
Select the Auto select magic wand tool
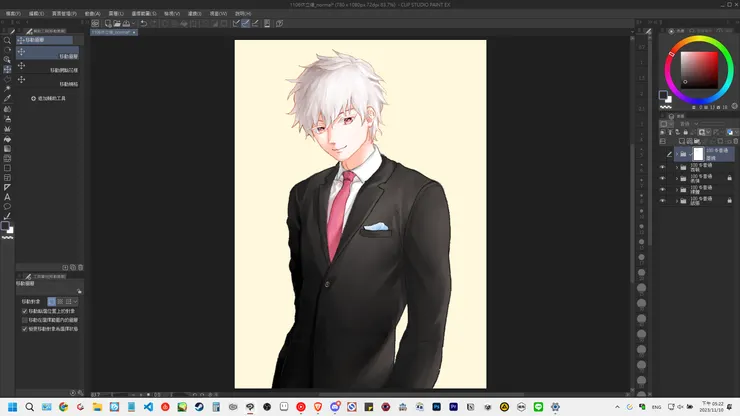7,89
